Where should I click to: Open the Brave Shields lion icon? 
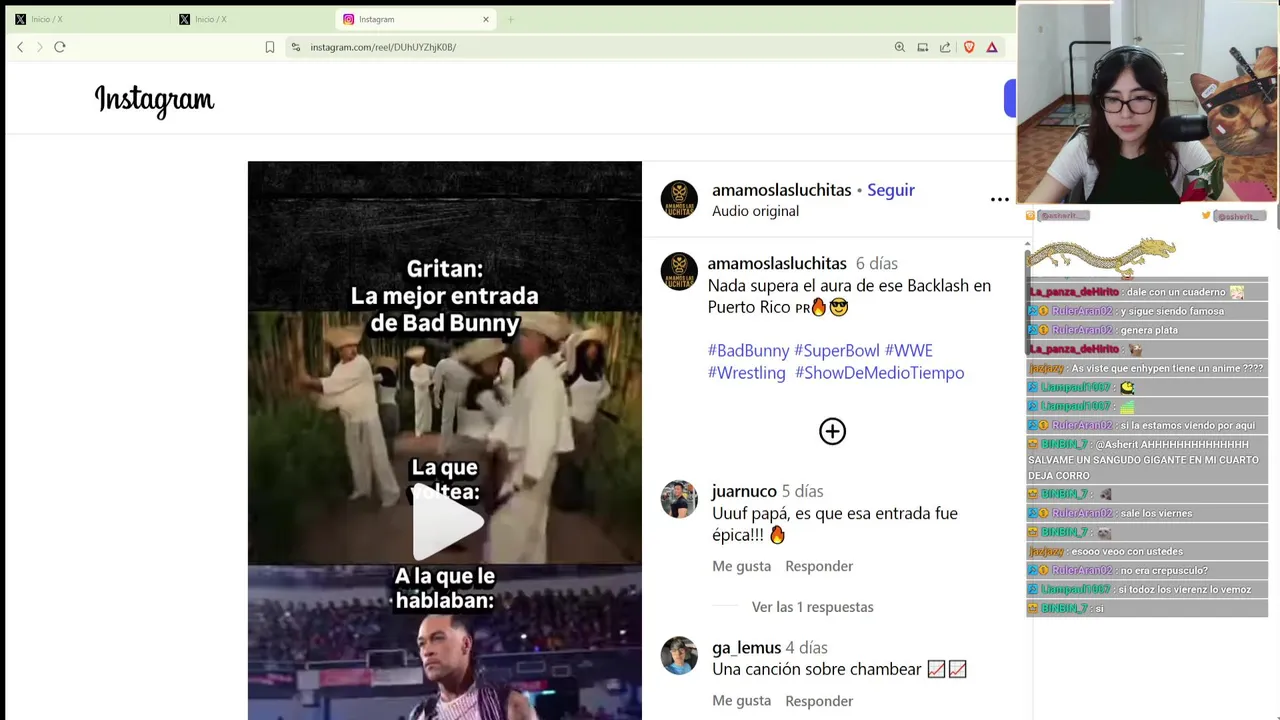[x=969, y=47]
